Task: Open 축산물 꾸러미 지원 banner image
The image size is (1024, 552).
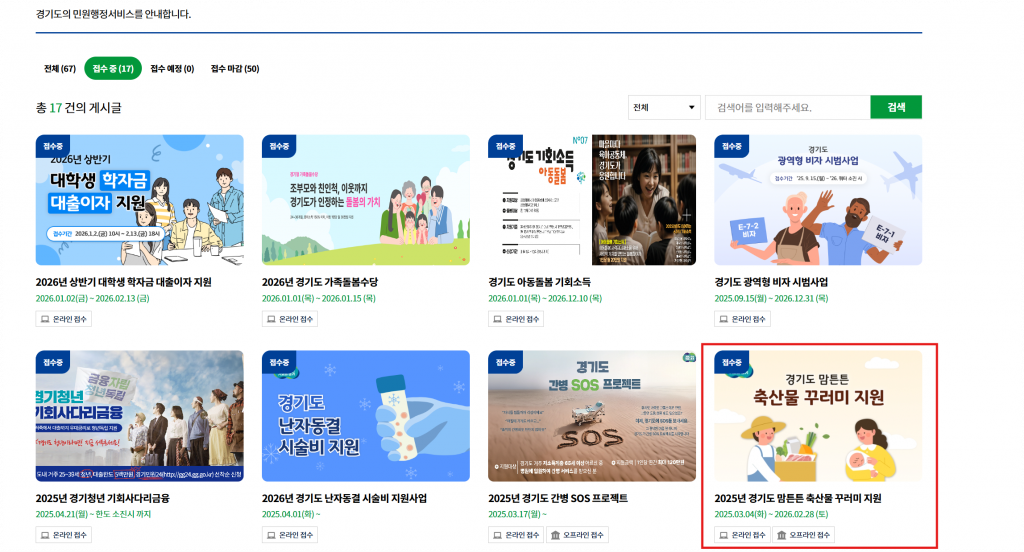Action: pyautogui.click(x=818, y=416)
